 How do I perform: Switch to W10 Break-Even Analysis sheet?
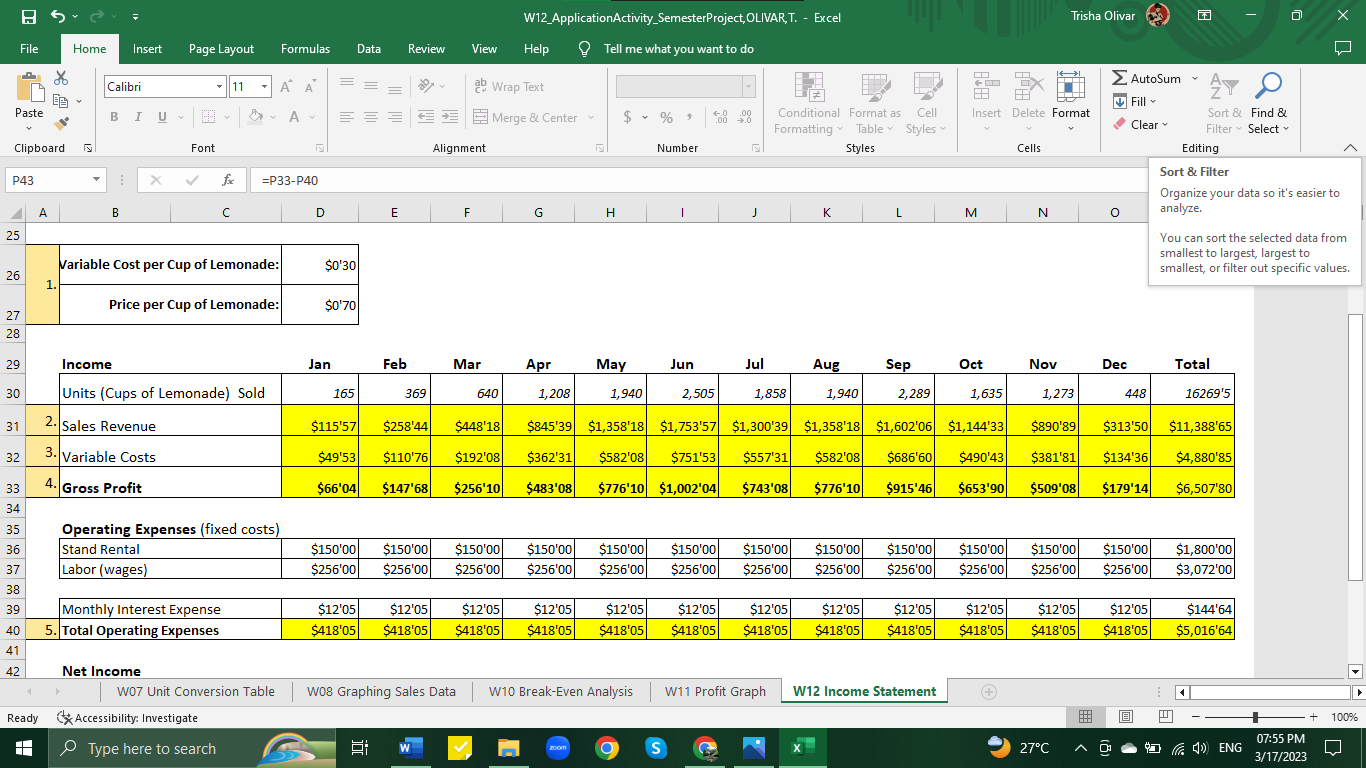click(x=561, y=692)
